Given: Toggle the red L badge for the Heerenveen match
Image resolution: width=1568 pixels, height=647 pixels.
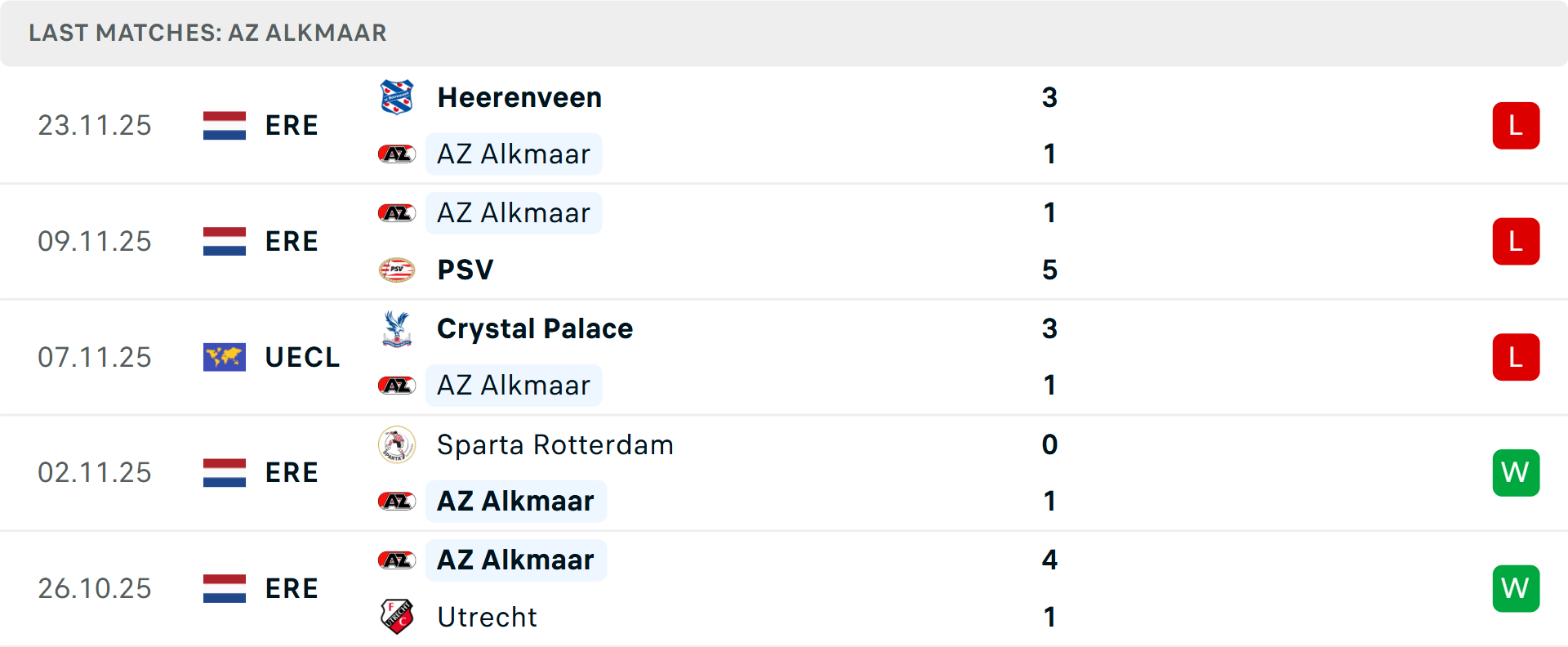Looking at the screenshot, I should pyautogui.click(x=1516, y=125).
